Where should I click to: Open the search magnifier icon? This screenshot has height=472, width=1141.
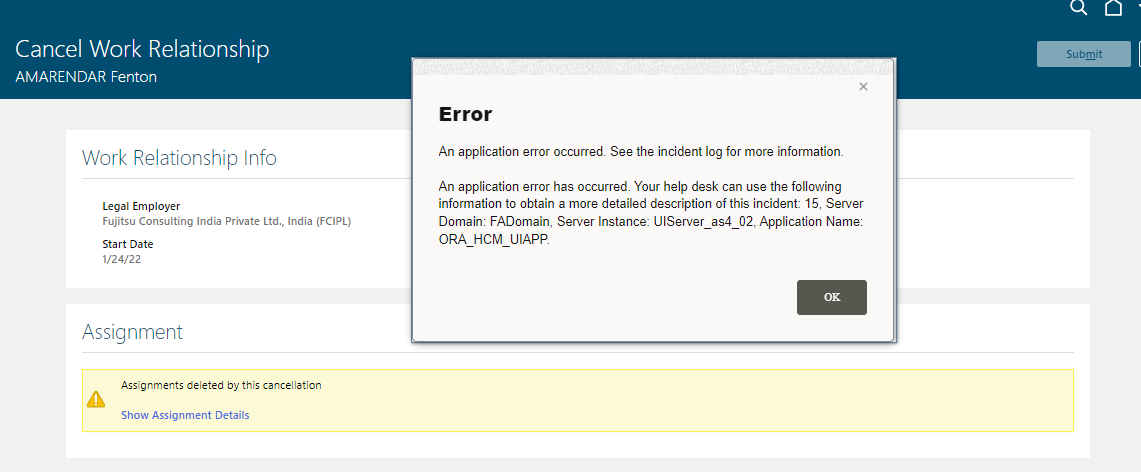coord(1078,8)
